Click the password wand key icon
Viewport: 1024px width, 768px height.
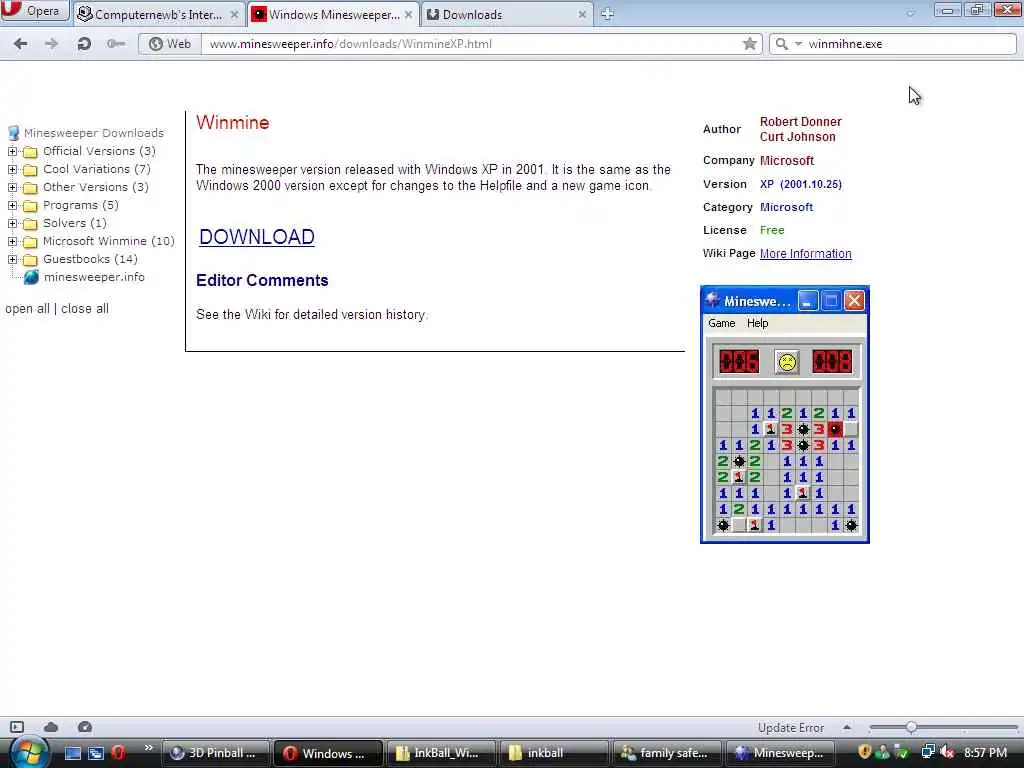pos(116,44)
